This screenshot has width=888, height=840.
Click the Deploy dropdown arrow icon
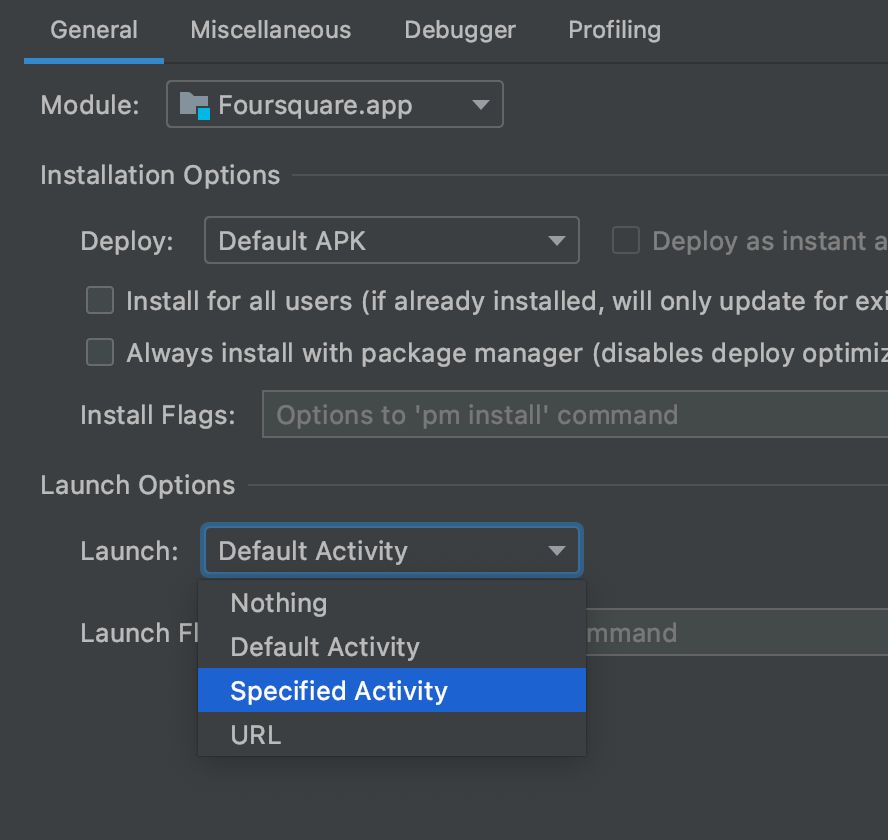(x=557, y=241)
